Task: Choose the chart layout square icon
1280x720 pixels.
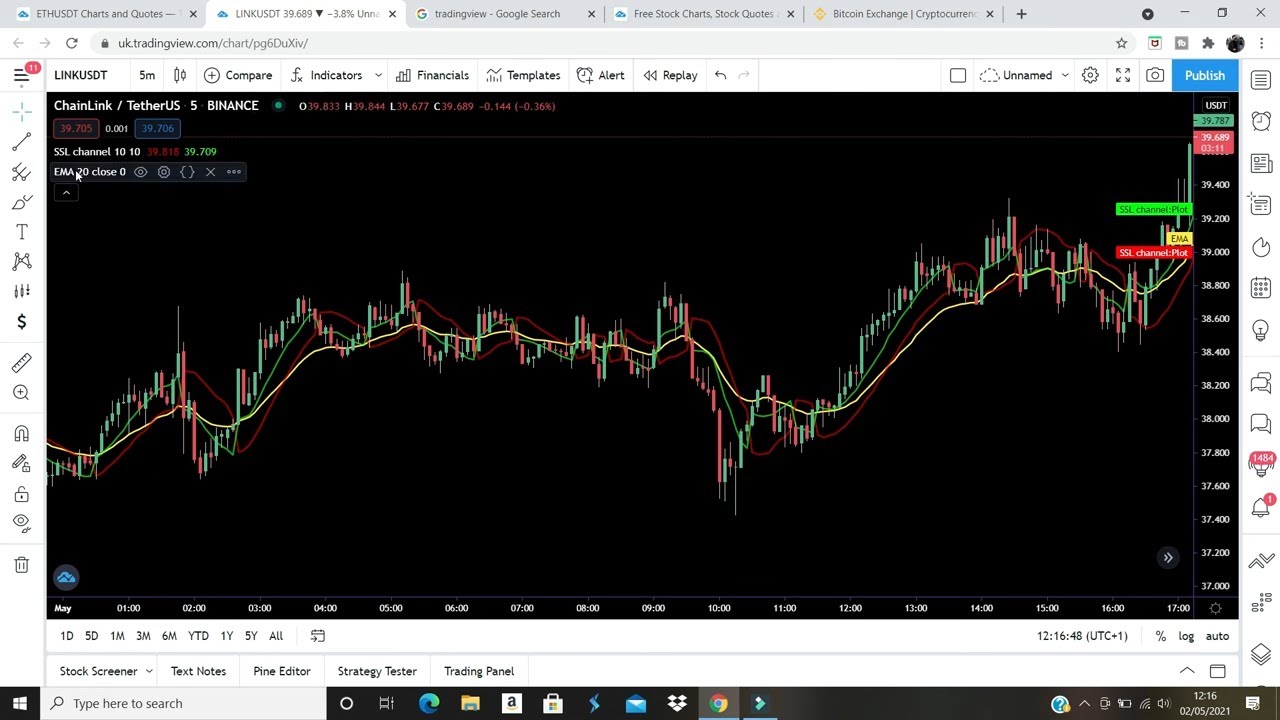Action: click(x=958, y=75)
